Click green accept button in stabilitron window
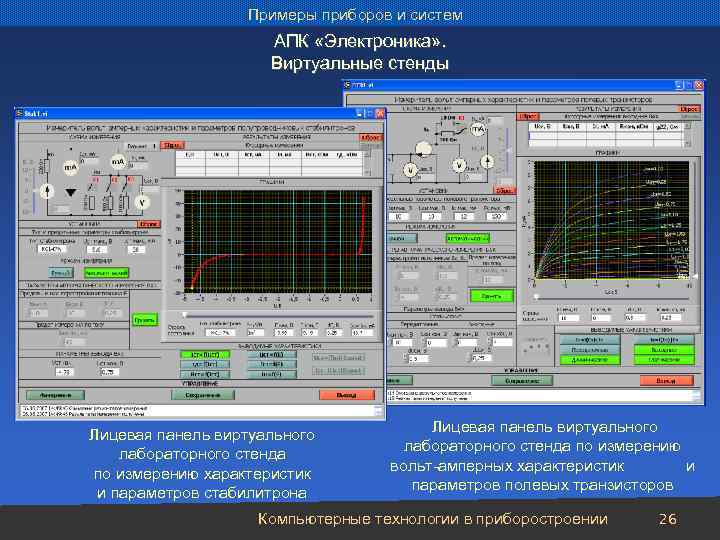This screenshot has width=720, height=540. [145, 320]
